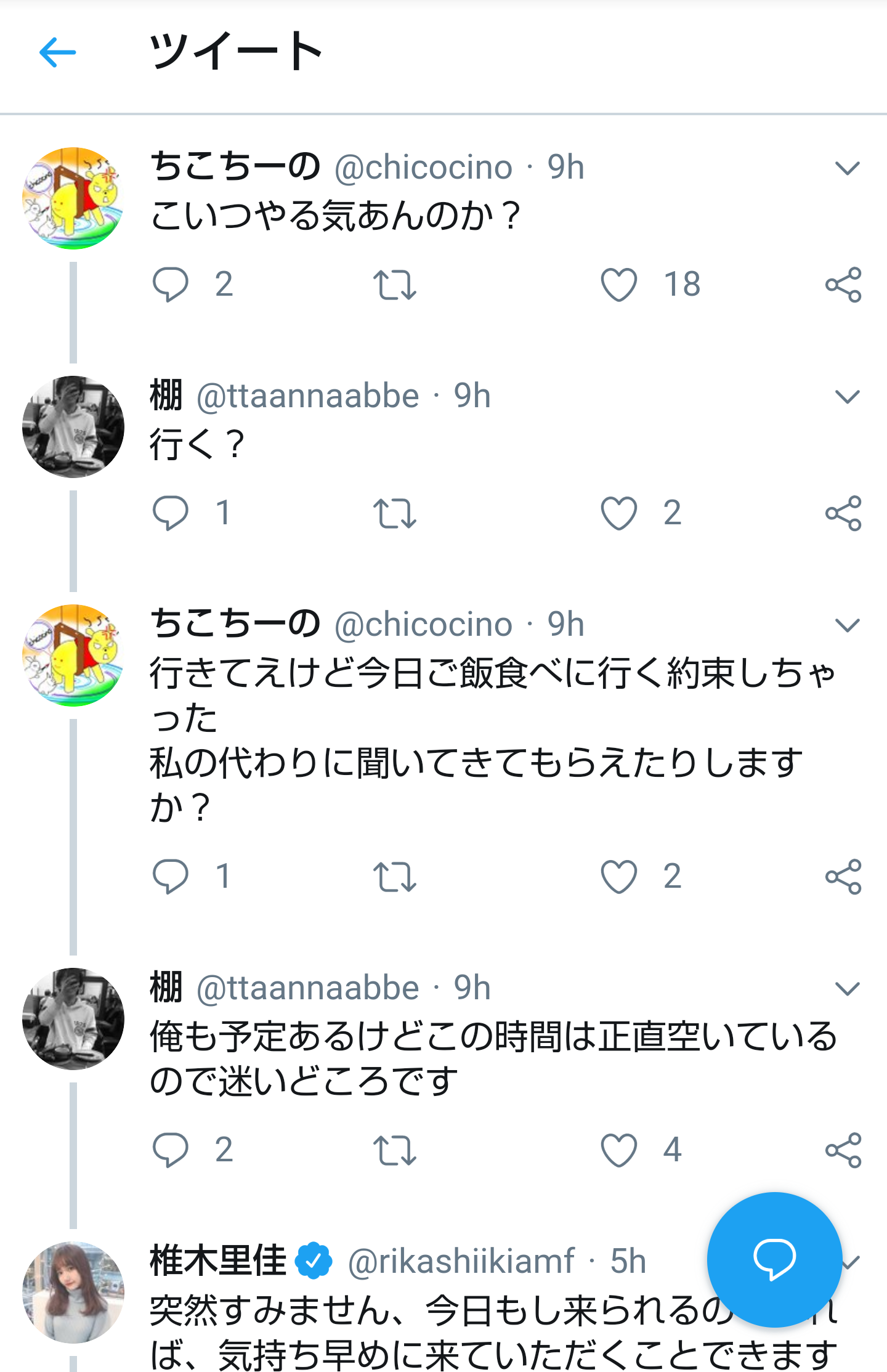The image size is (887, 1372).
Task: Reply to the first ちこちーの tweet
Action: [x=170, y=285]
